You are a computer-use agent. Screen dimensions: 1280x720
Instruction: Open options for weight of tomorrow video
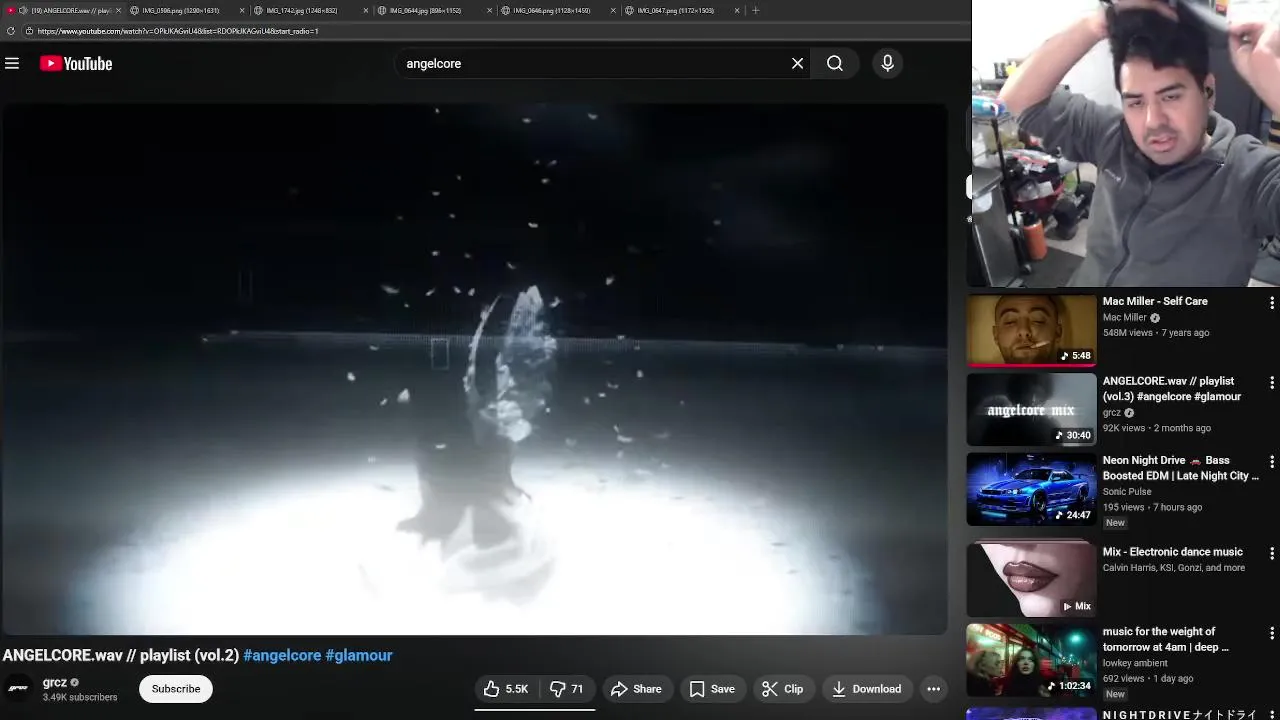[x=1271, y=633]
